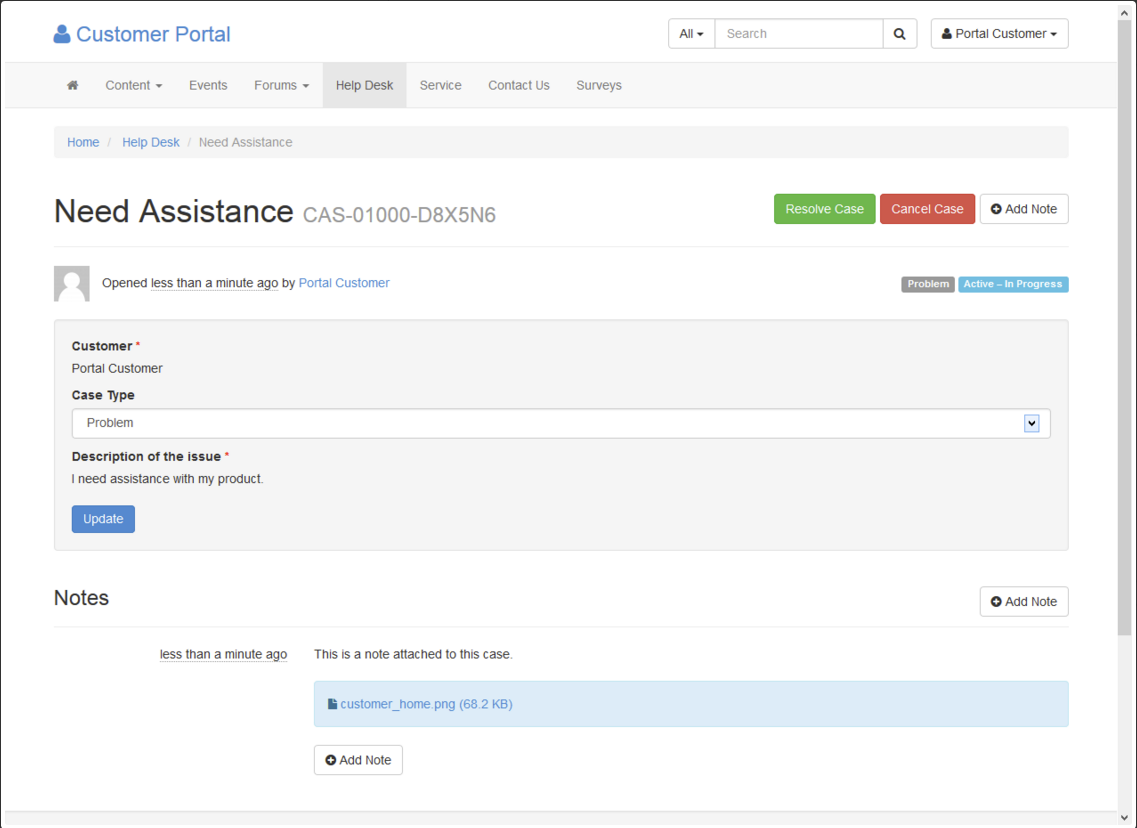Follow the Help Desk breadcrumb link
The height and width of the screenshot is (828, 1137).
(151, 142)
